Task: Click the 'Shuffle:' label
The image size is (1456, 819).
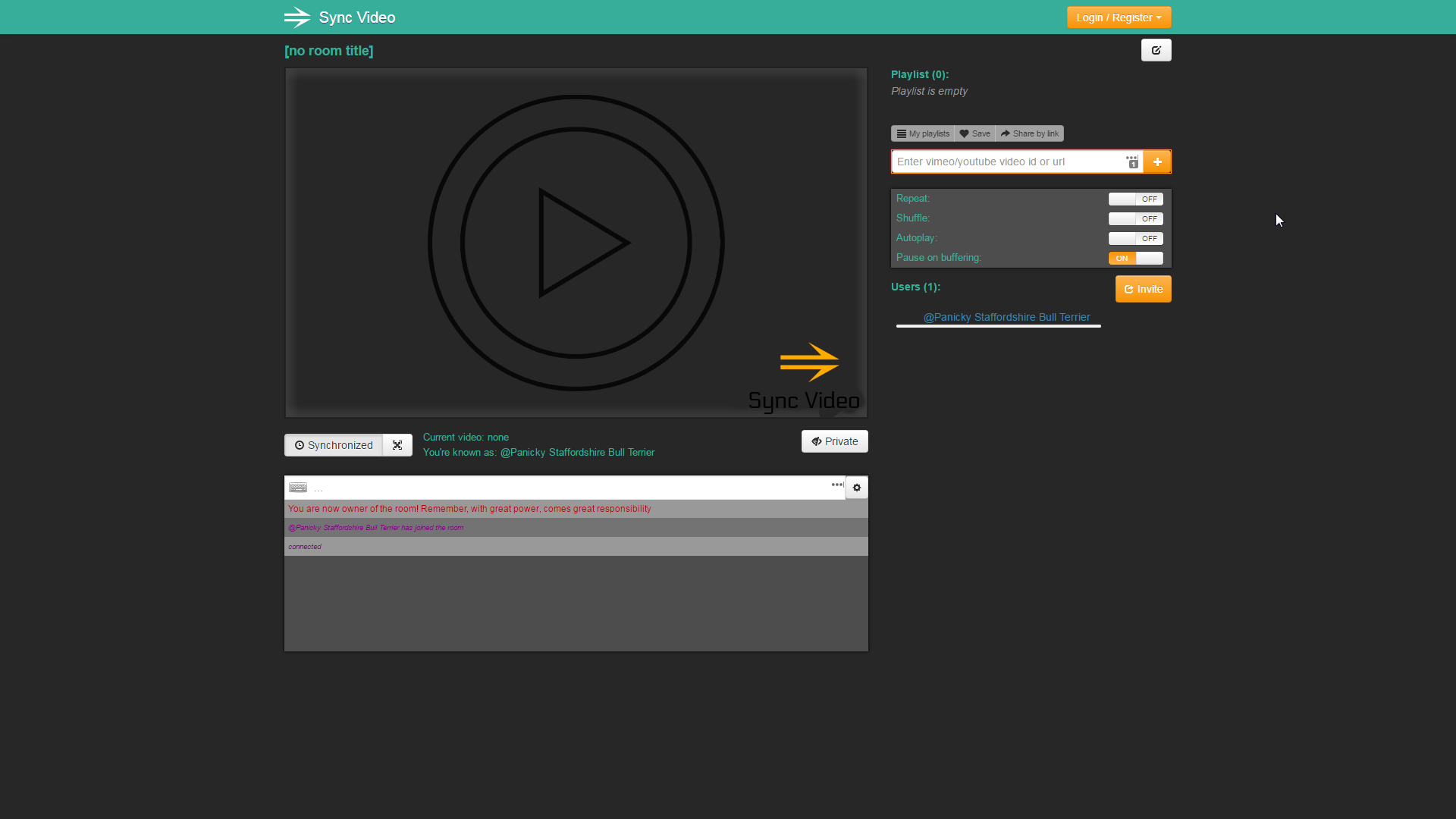Action: 913,218
